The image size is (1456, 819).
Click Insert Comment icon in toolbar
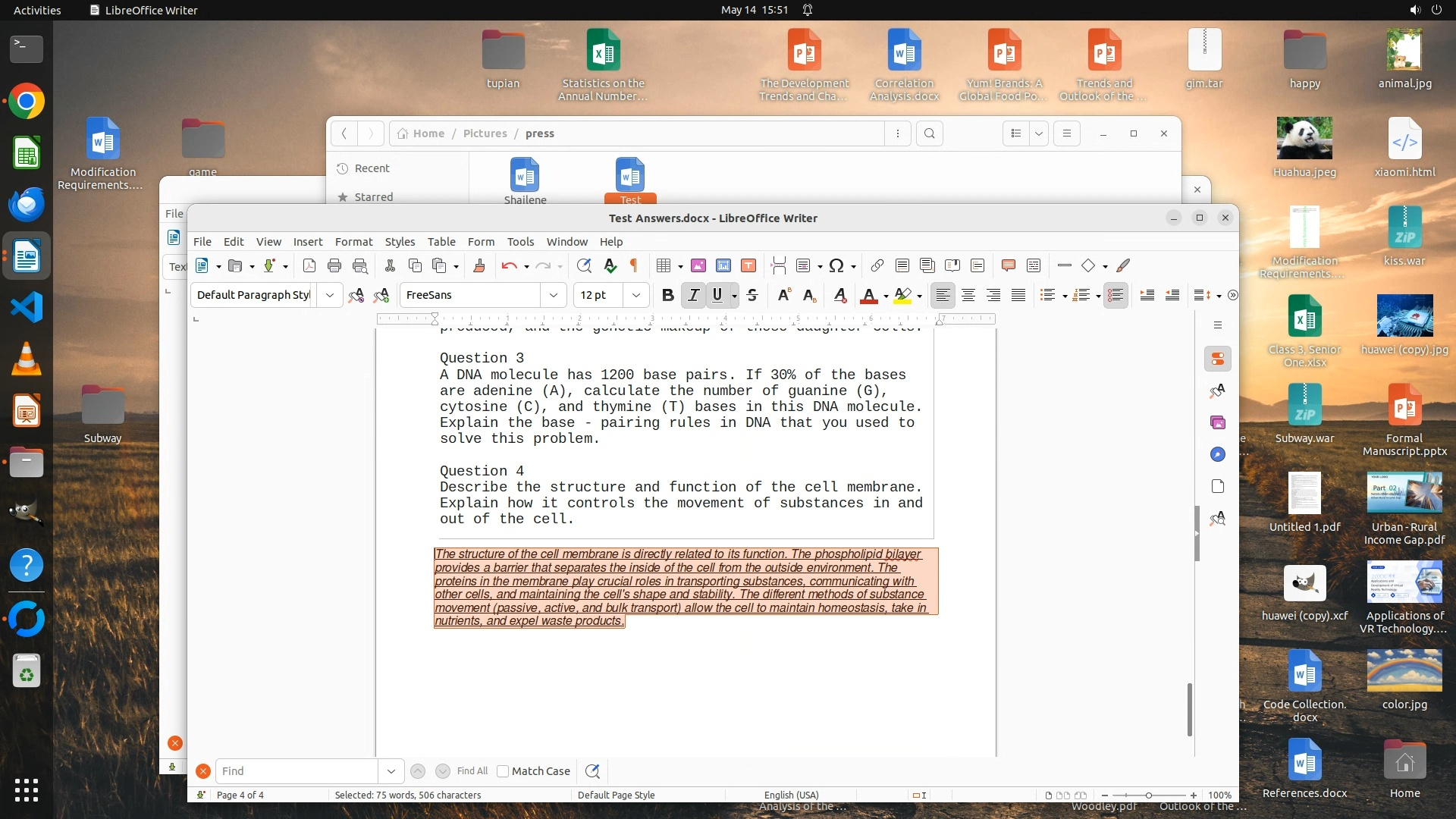tap(1008, 265)
